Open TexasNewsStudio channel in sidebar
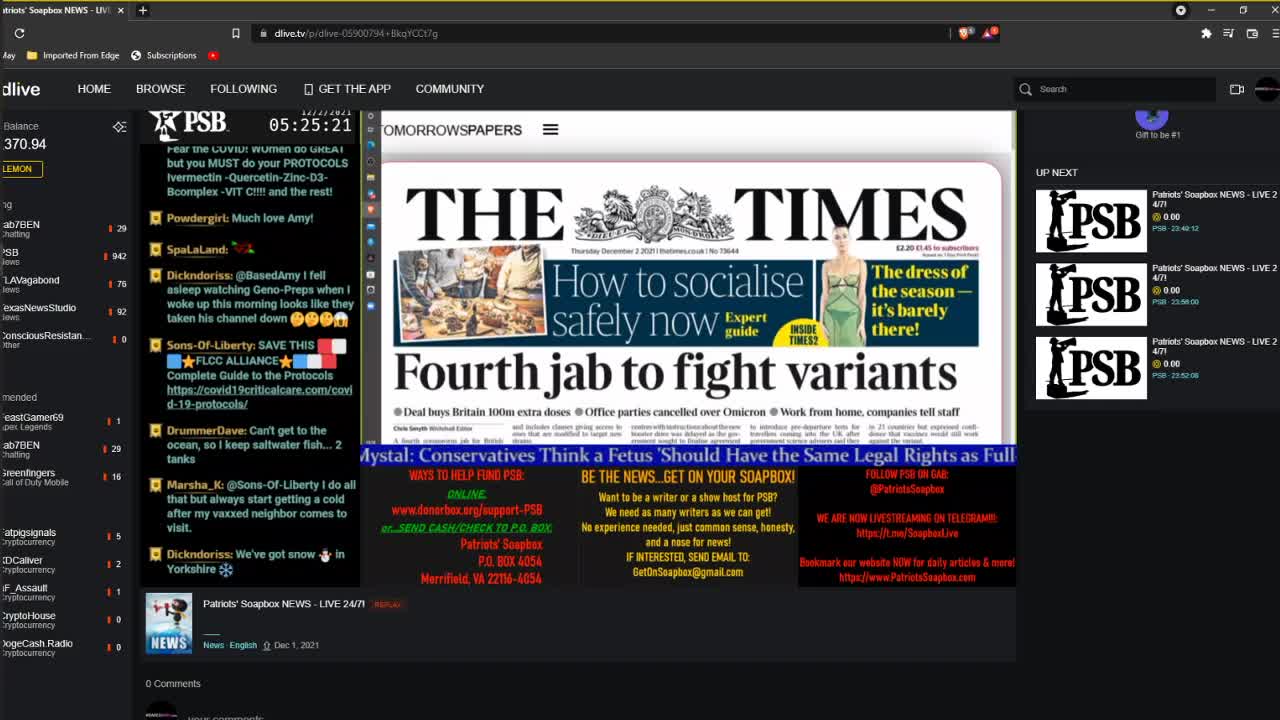The image size is (1280, 720). [x=64, y=311]
